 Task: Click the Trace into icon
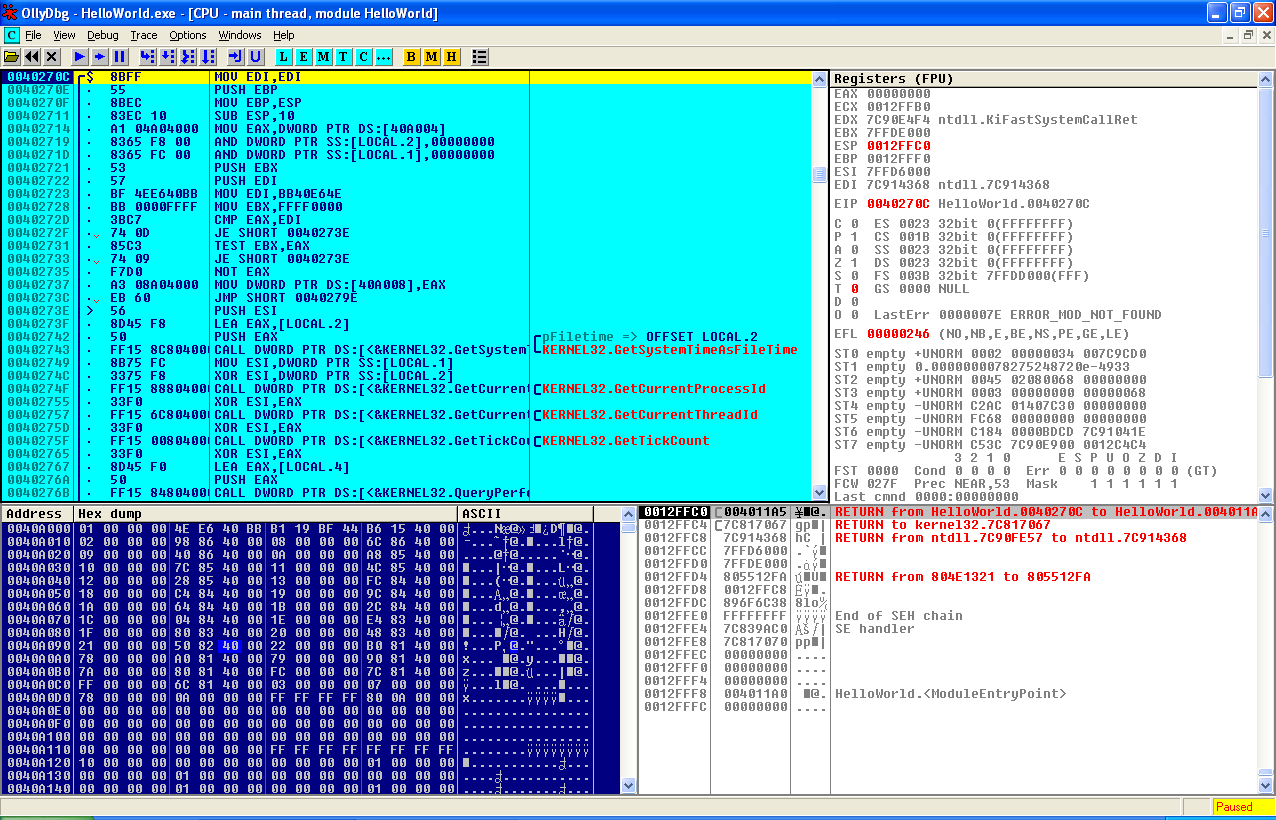click(188, 57)
